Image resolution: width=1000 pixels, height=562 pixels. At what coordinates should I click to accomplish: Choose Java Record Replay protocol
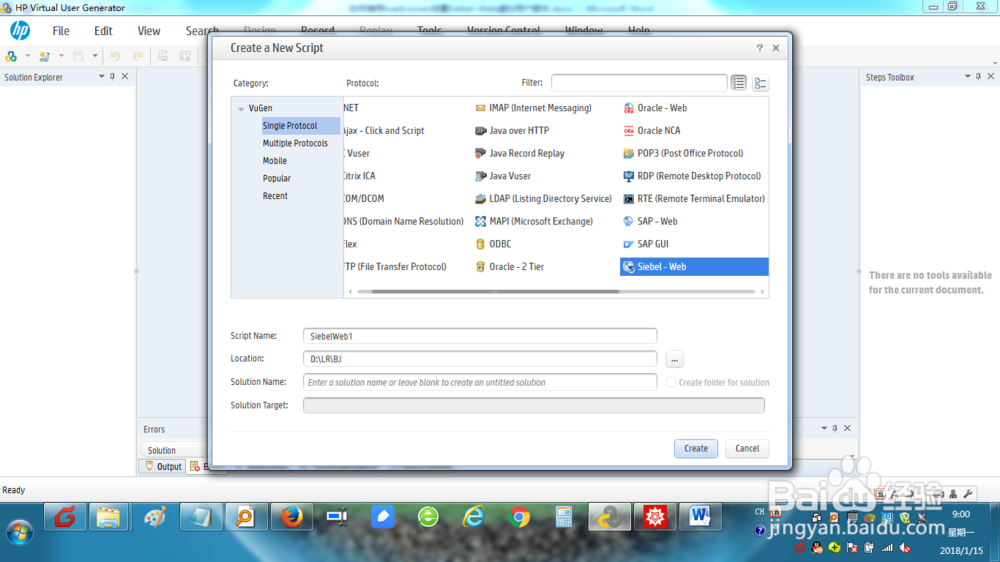(520, 153)
